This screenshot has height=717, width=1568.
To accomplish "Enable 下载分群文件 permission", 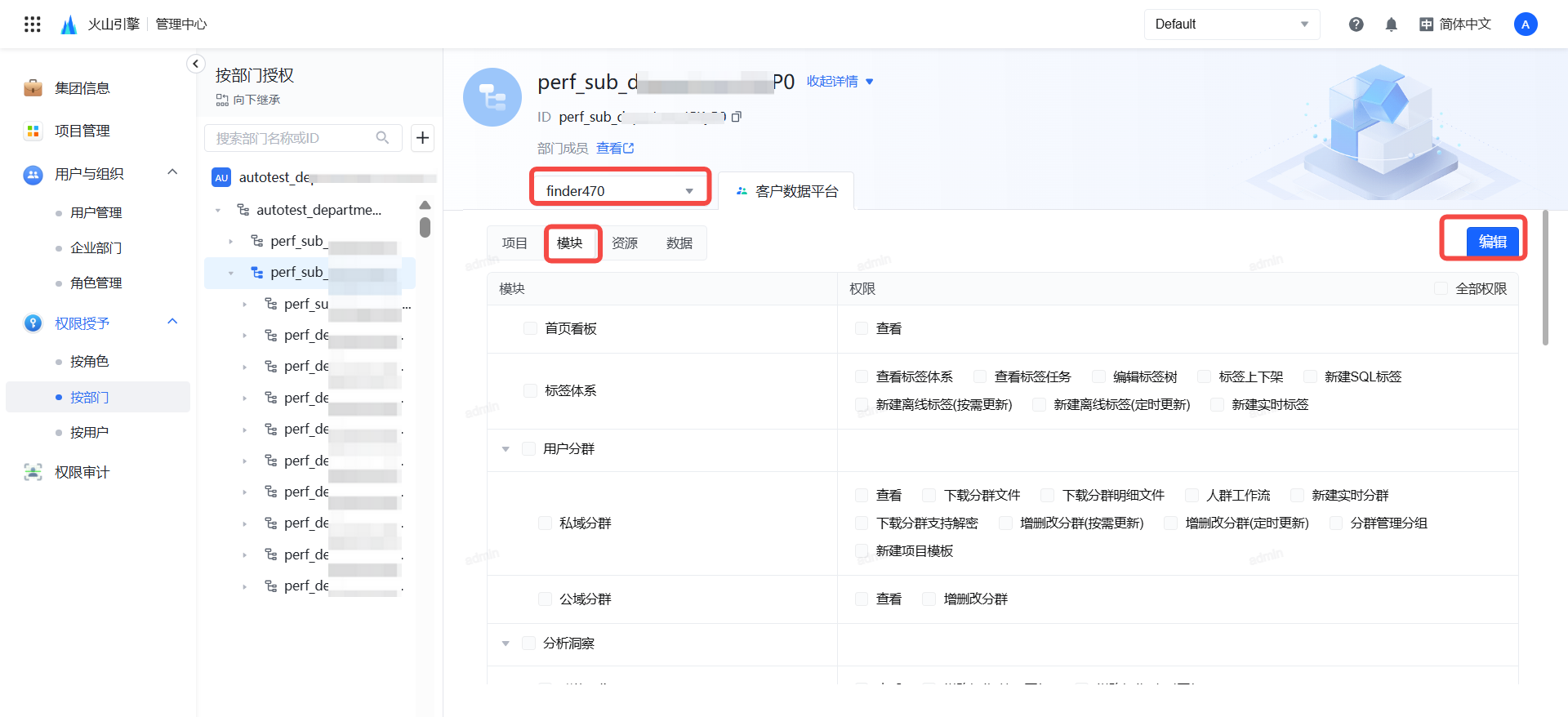I will click(x=929, y=495).
